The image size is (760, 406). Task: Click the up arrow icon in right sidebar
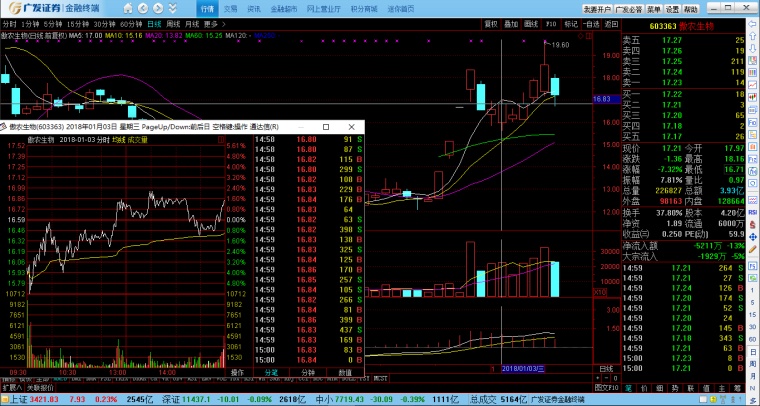point(753,36)
